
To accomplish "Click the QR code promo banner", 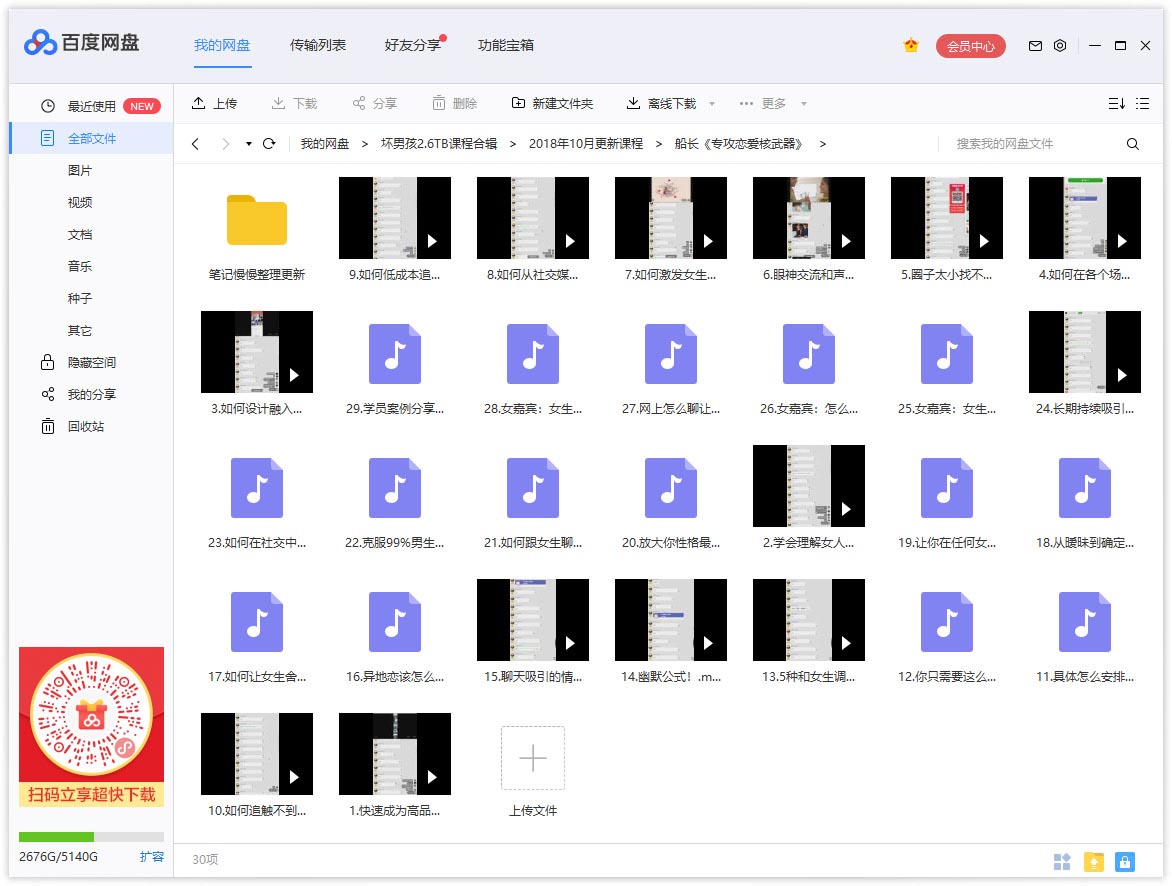I will 91,727.
